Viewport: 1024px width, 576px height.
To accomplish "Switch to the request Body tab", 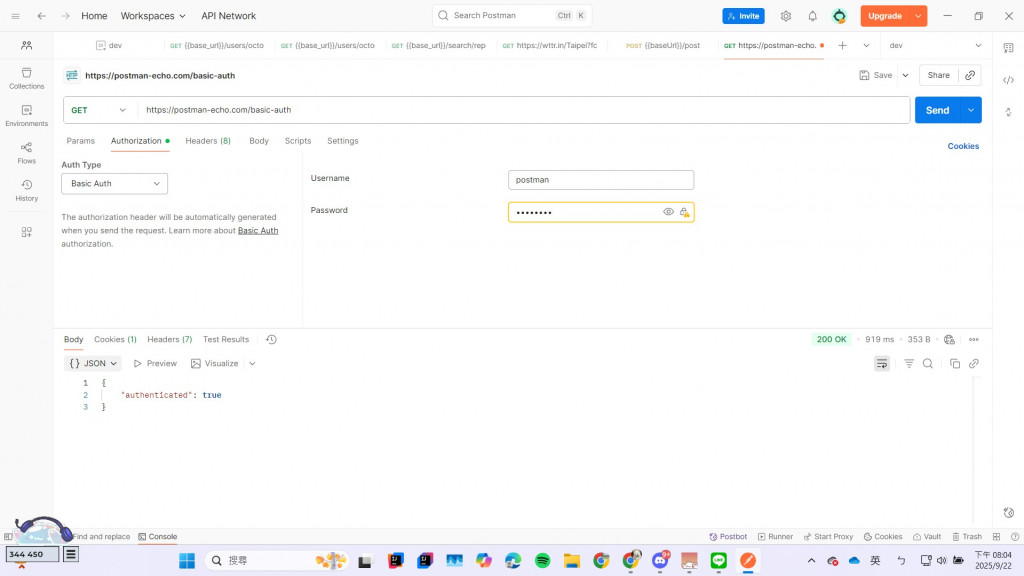I will point(259,140).
